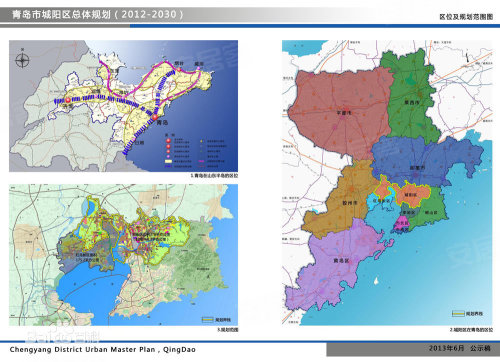Click the compass rose on the peninsula map

pos(22,60)
